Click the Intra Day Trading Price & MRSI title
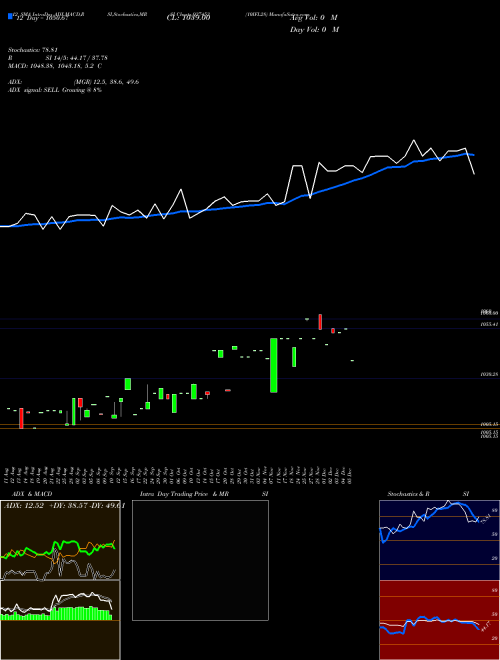This screenshot has width=500, height=660. click(x=204, y=494)
